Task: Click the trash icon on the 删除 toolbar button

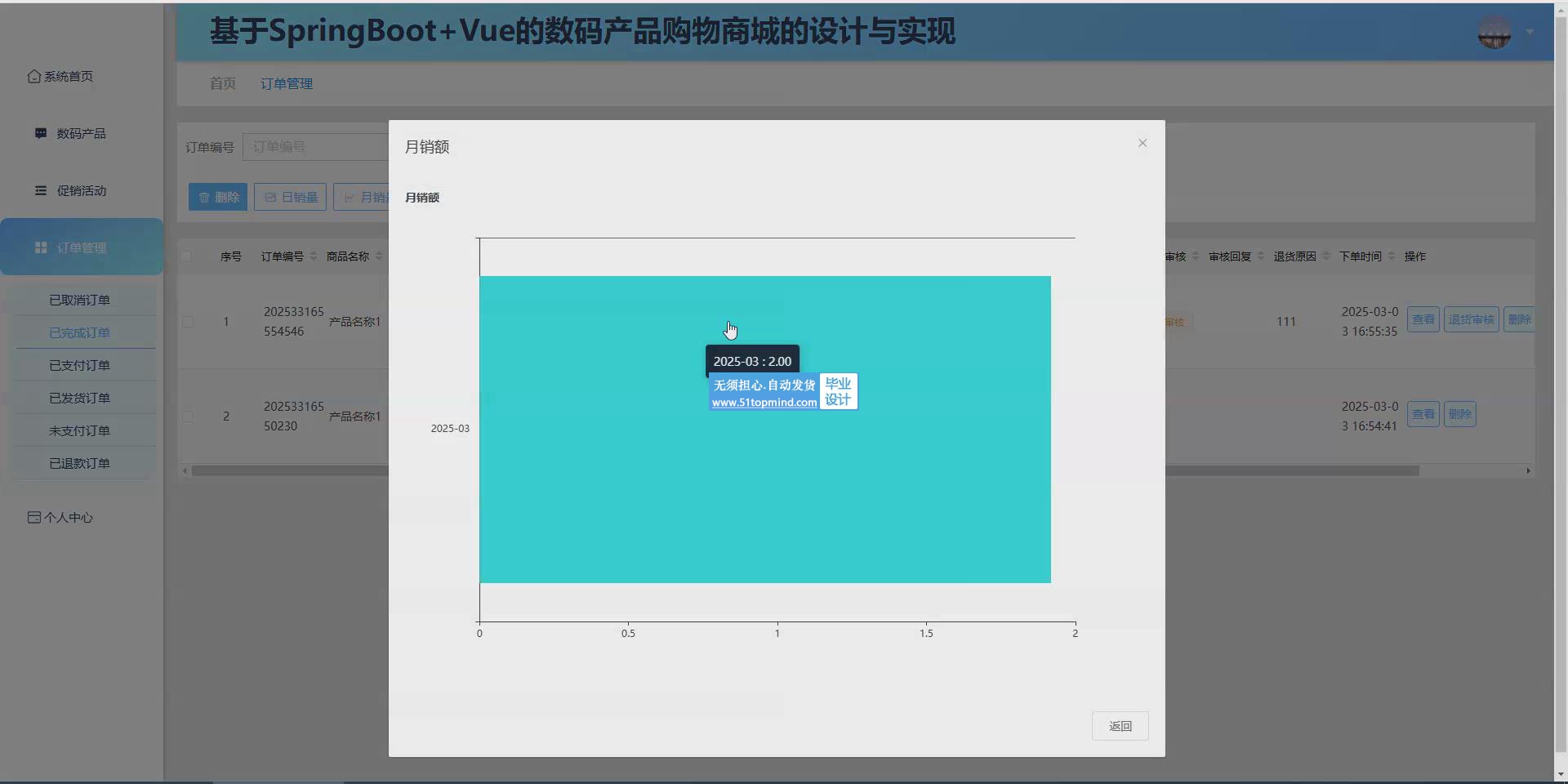Action: pos(204,197)
